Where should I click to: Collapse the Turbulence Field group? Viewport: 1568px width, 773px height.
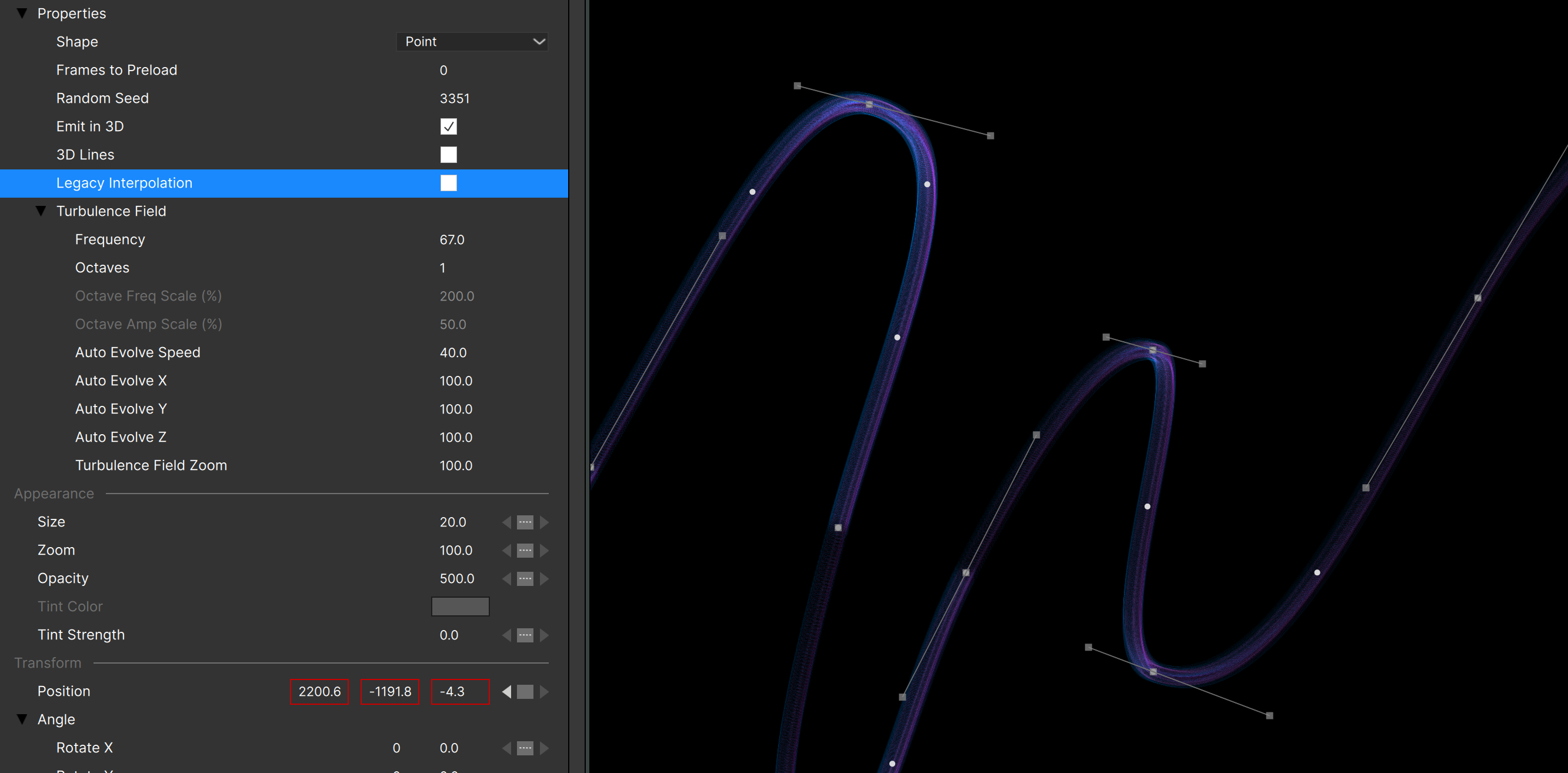tap(41, 211)
